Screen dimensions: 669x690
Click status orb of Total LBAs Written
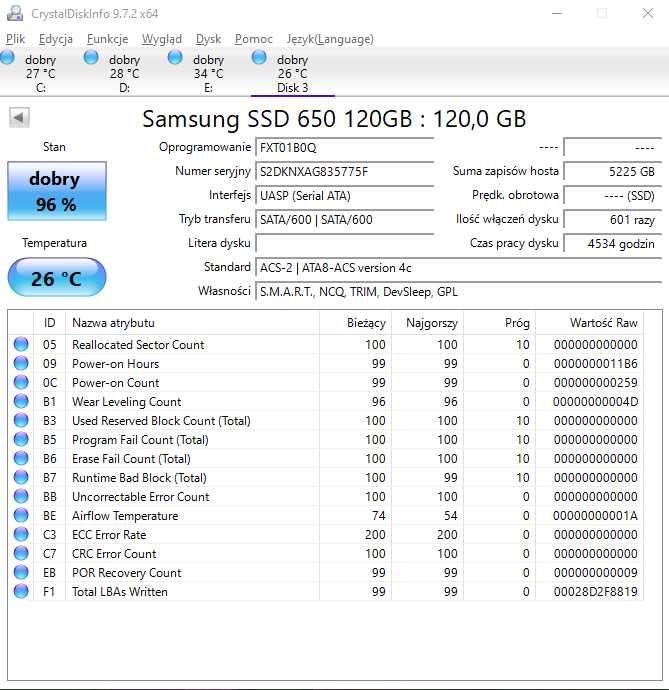(21, 591)
